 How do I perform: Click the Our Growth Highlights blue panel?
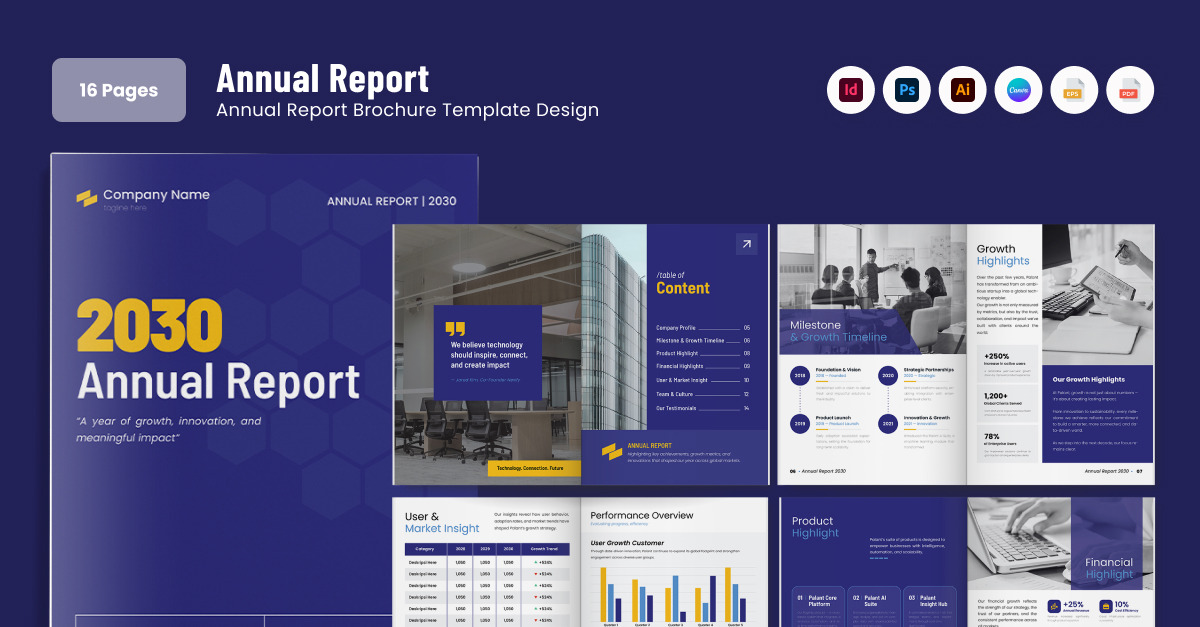point(1098,414)
